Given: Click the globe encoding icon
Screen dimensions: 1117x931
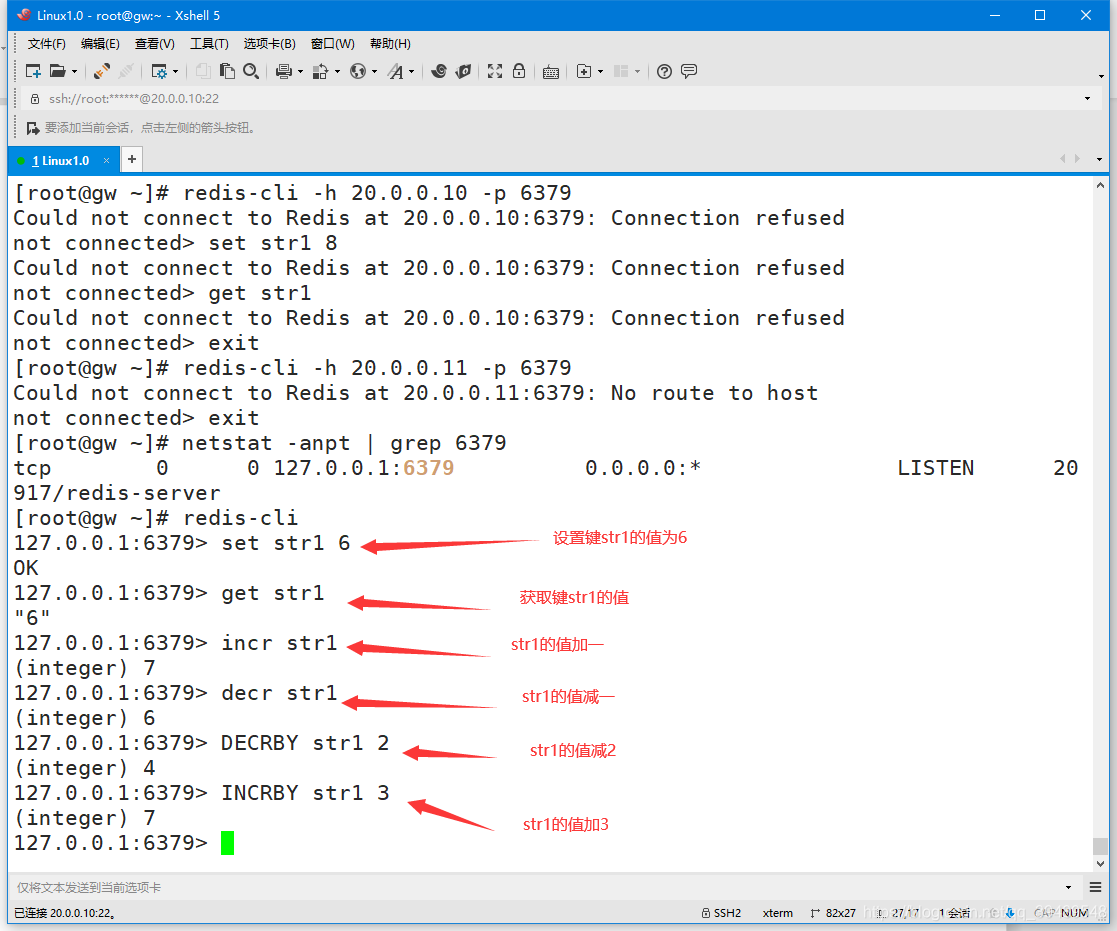Looking at the screenshot, I should 358,71.
